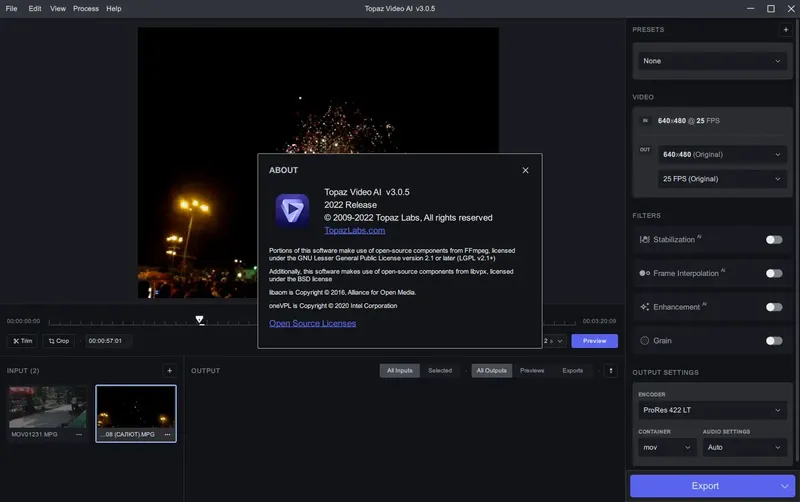Click the Enhancement sparkle icon

[x=644, y=307]
